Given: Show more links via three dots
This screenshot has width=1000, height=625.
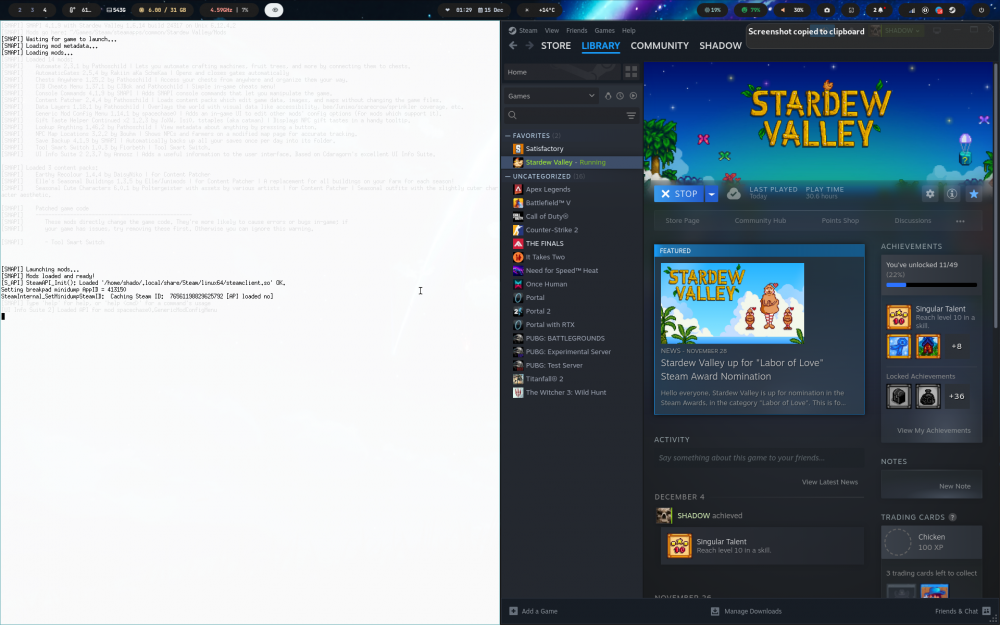Looking at the screenshot, I should click(x=960, y=221).
